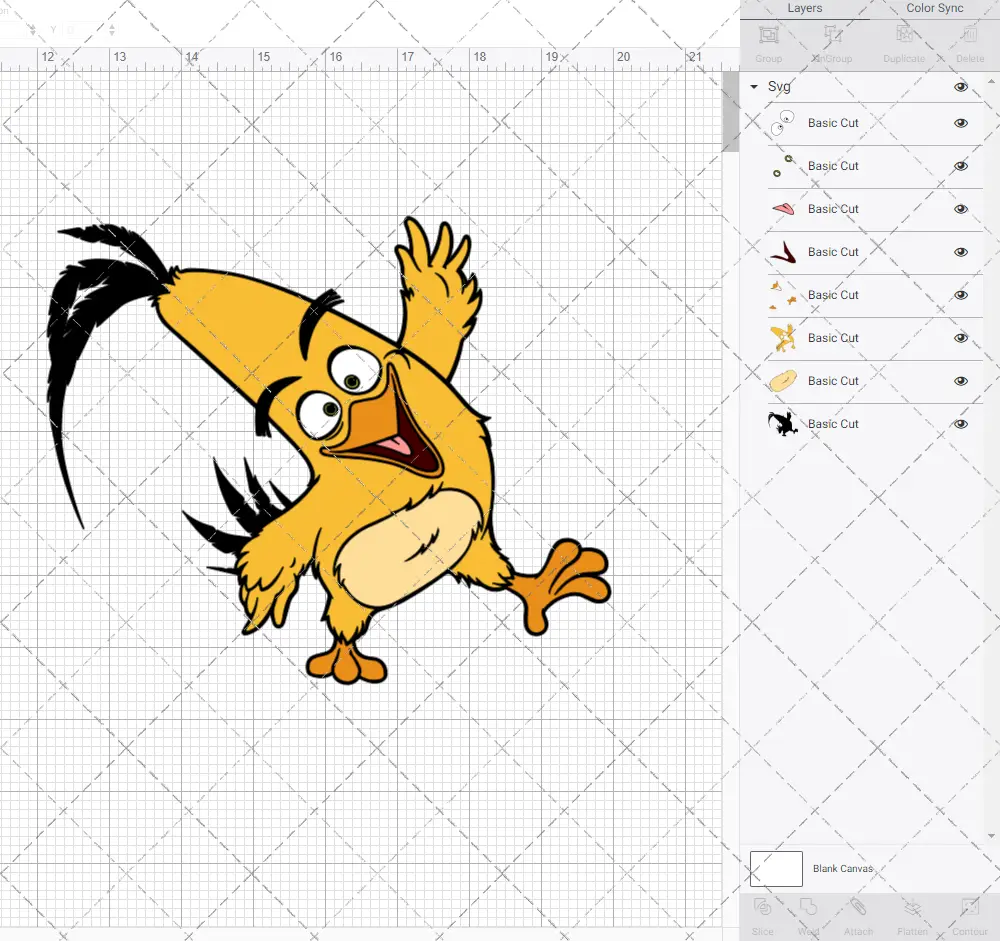The height and width of the screenshot is (941, 1000).
Task: Select the yellow body layer thumbnail
Action: point(783,338)
